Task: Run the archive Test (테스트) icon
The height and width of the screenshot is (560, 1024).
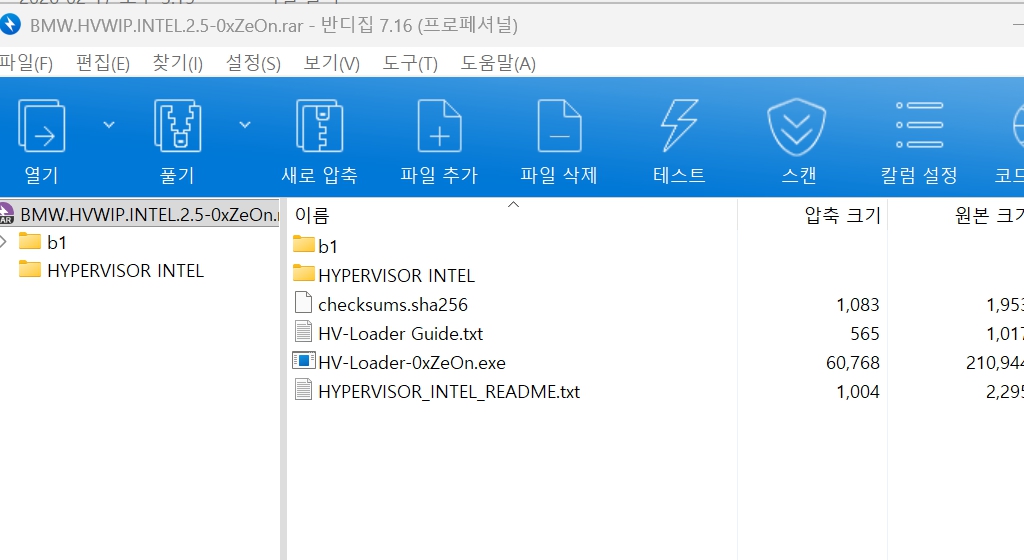Action: click(679, 128)
